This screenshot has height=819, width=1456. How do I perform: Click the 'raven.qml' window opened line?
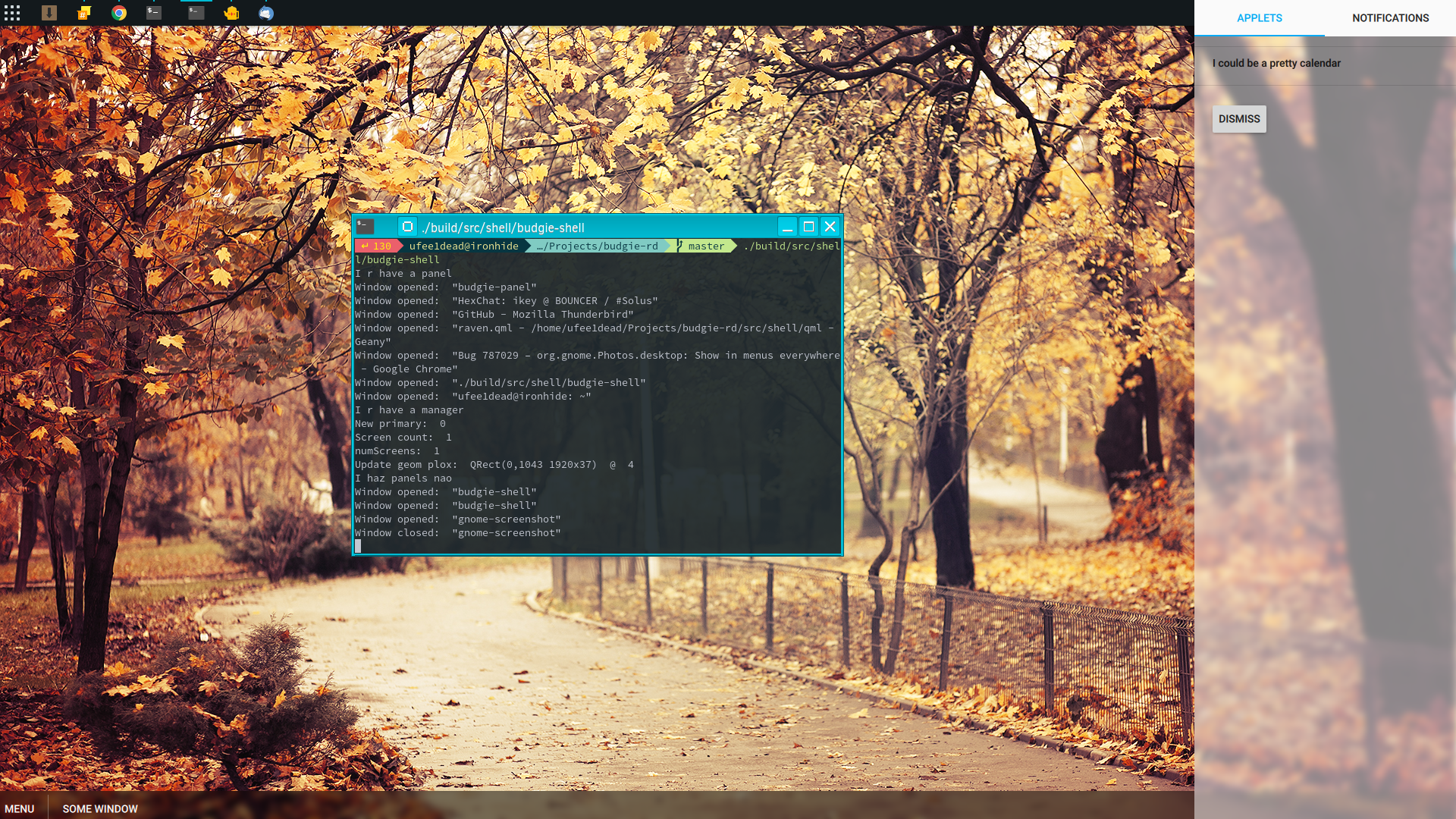(595, 335)
